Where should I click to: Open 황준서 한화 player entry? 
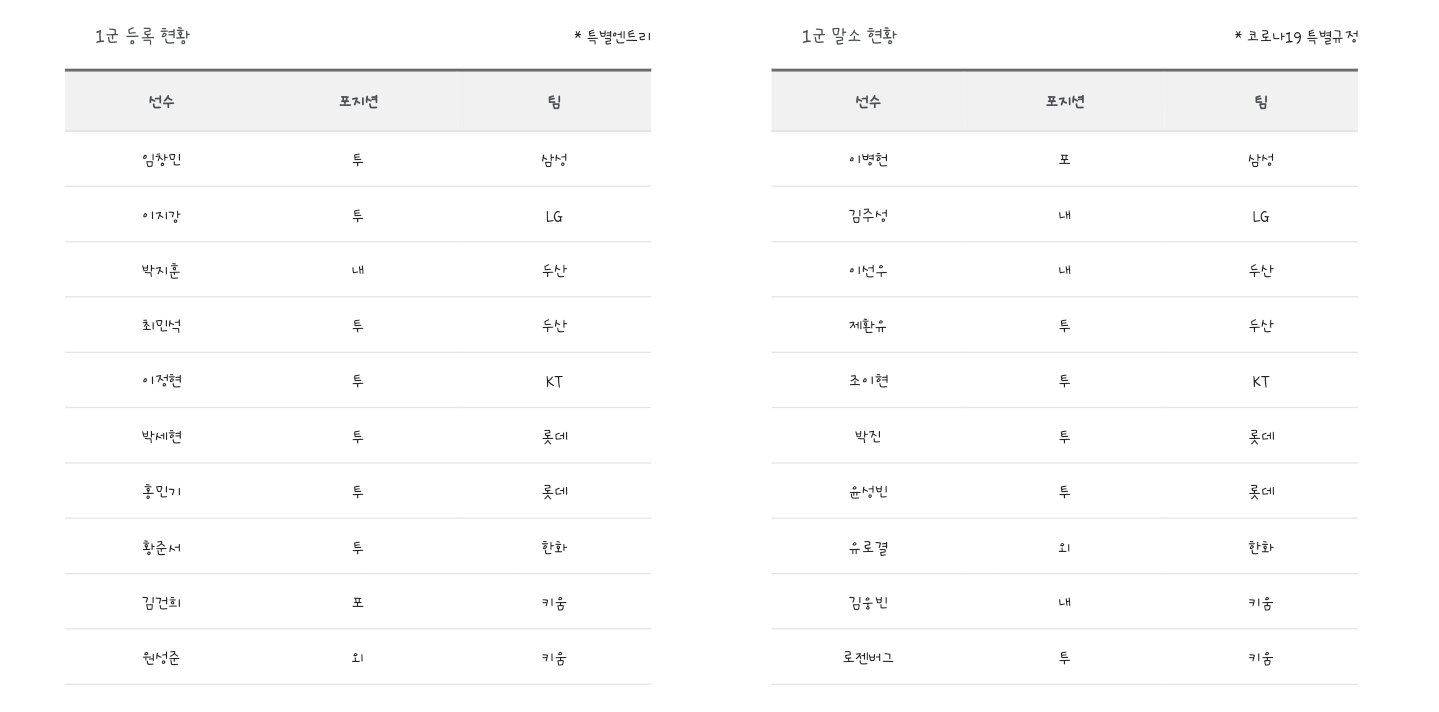tap(161, 547)
